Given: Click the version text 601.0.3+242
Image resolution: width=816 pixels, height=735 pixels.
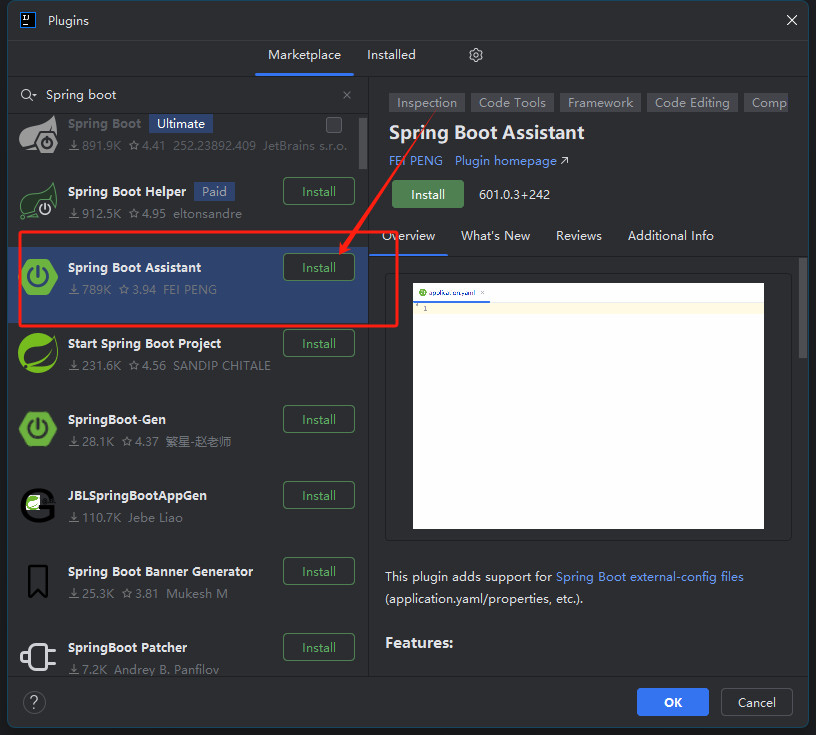Looking at the screenshot, I should [514, 195].
